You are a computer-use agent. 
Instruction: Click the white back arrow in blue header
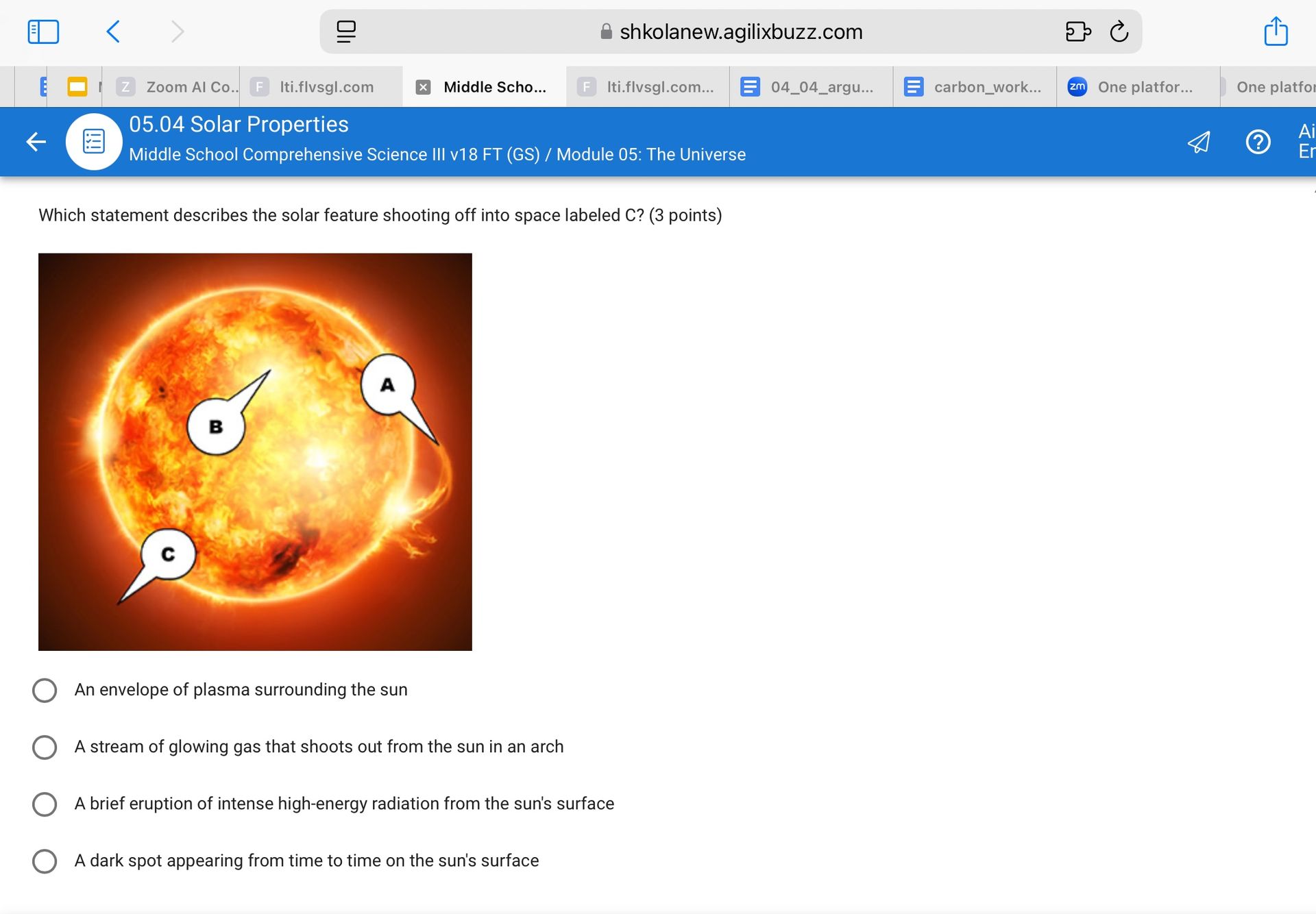point(36,142)
